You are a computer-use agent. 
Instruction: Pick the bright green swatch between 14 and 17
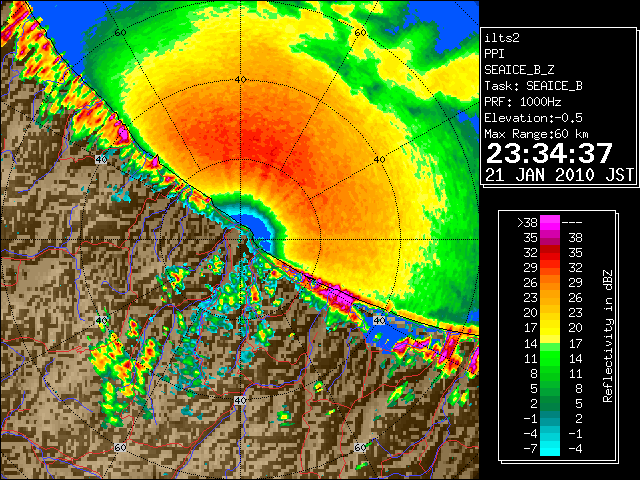550,347
